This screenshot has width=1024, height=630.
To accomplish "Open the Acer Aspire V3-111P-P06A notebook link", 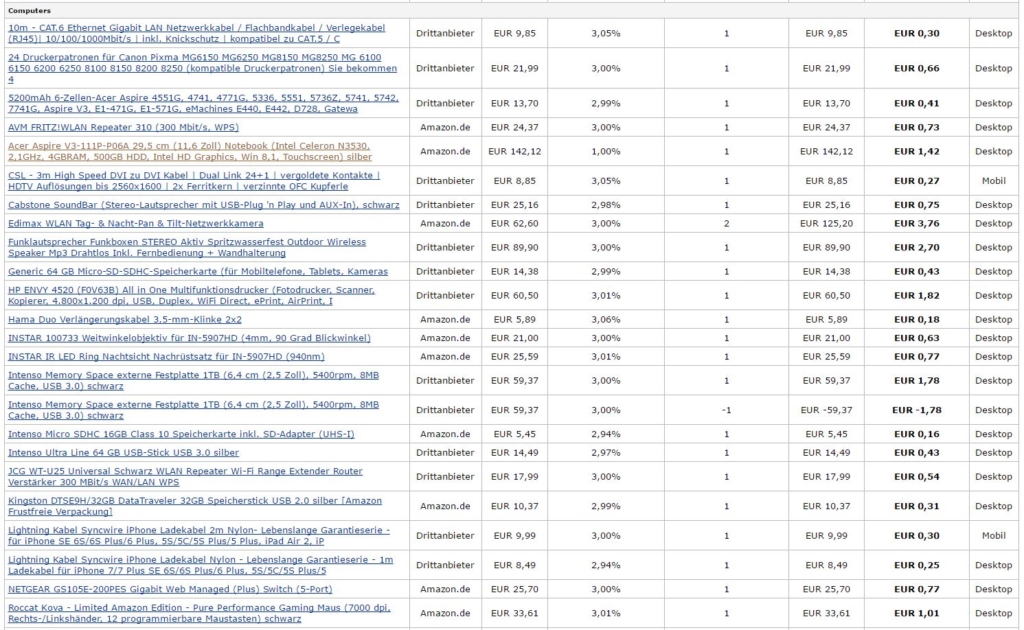I will point(189,151).
